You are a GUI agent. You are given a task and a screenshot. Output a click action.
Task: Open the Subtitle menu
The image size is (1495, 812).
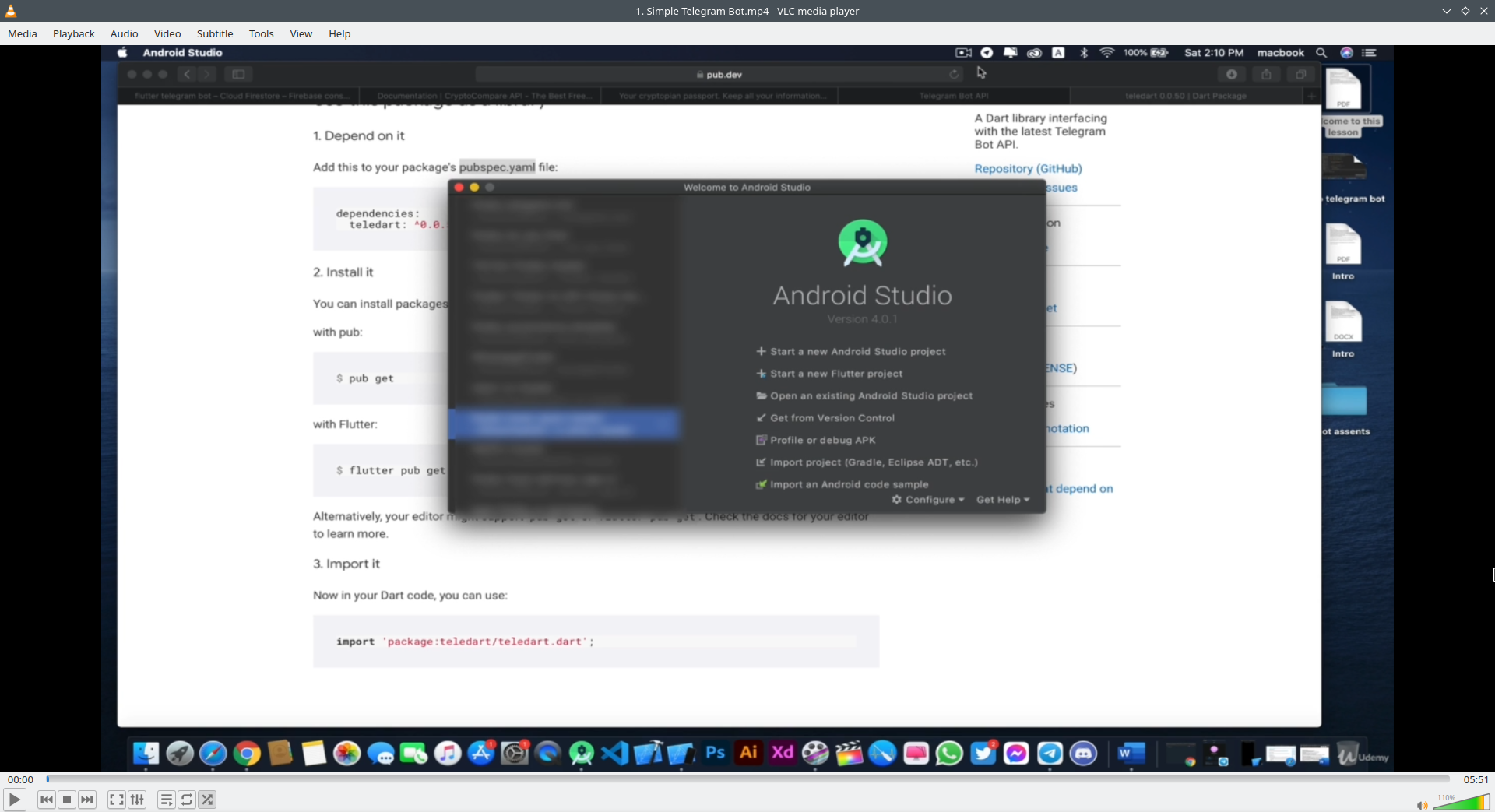[215, 33]
